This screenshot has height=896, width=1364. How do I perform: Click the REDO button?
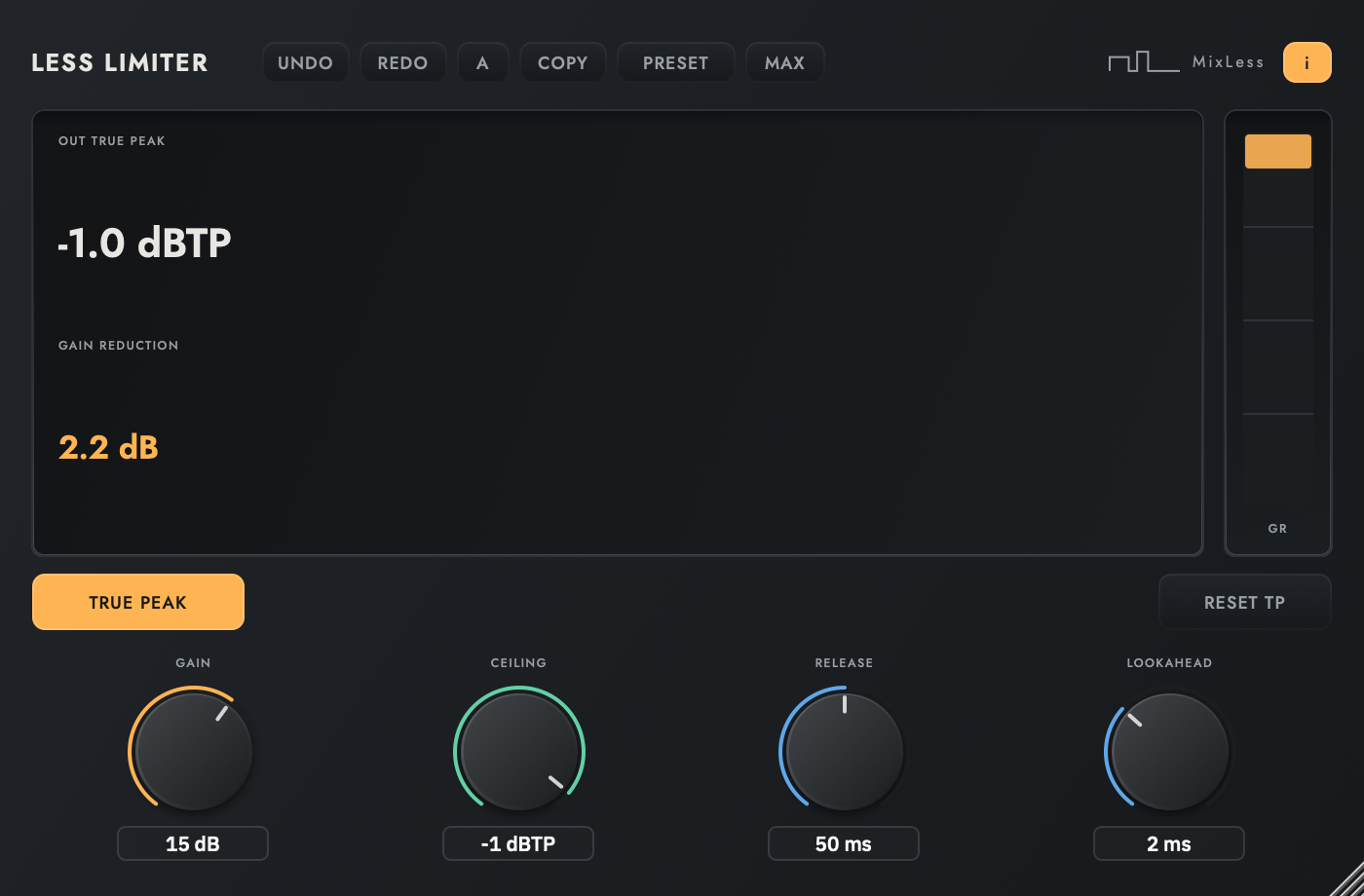(x=403, y=63)
